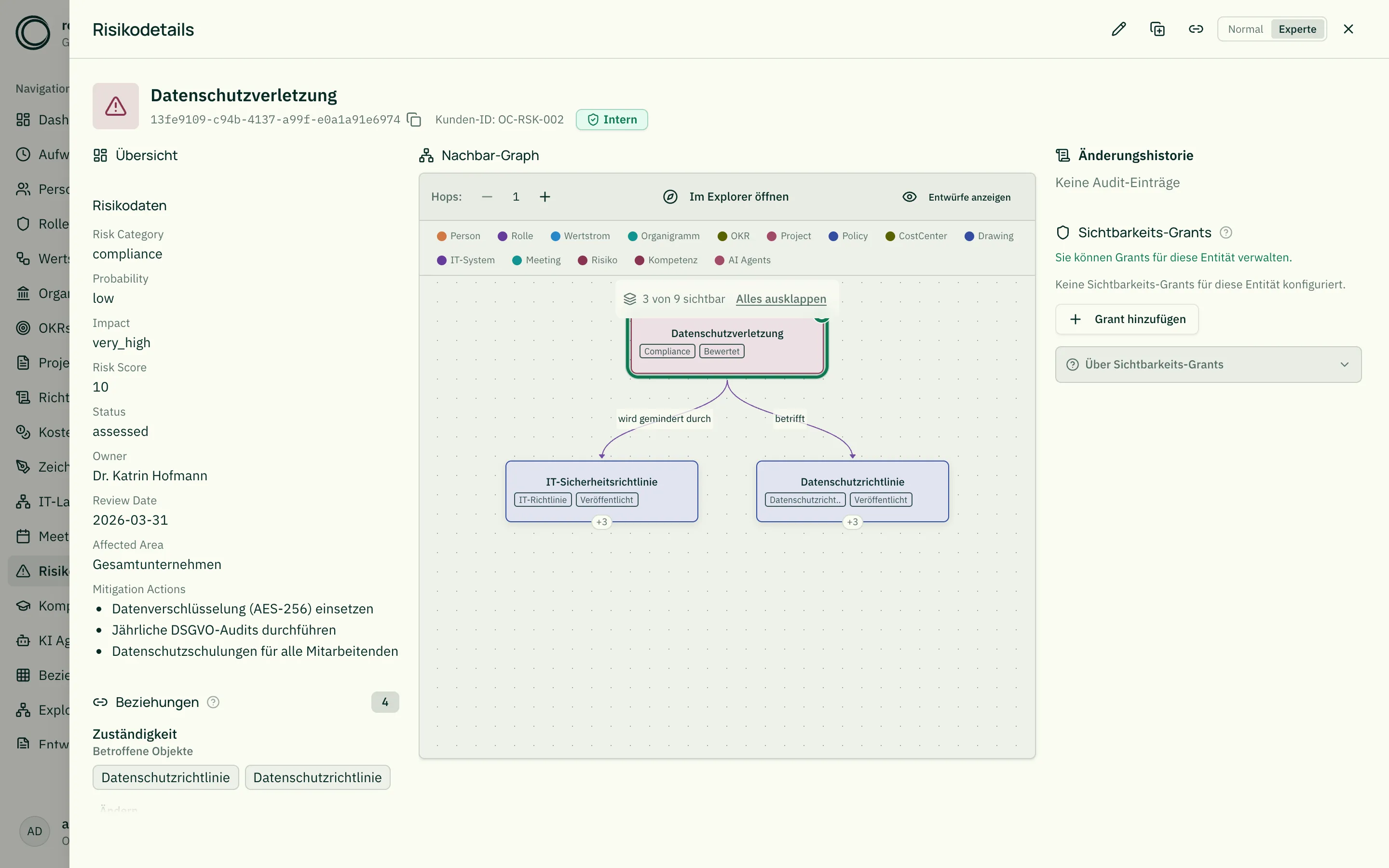Expand Über Sichtbarkeits-Grants section

1208,365
